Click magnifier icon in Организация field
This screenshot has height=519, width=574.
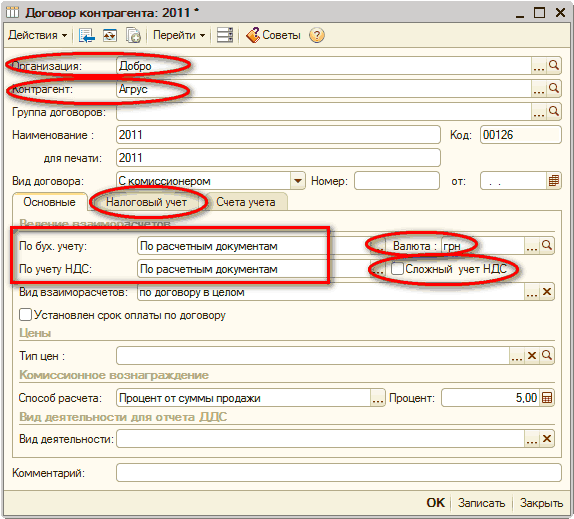click(x=554, y=66)
